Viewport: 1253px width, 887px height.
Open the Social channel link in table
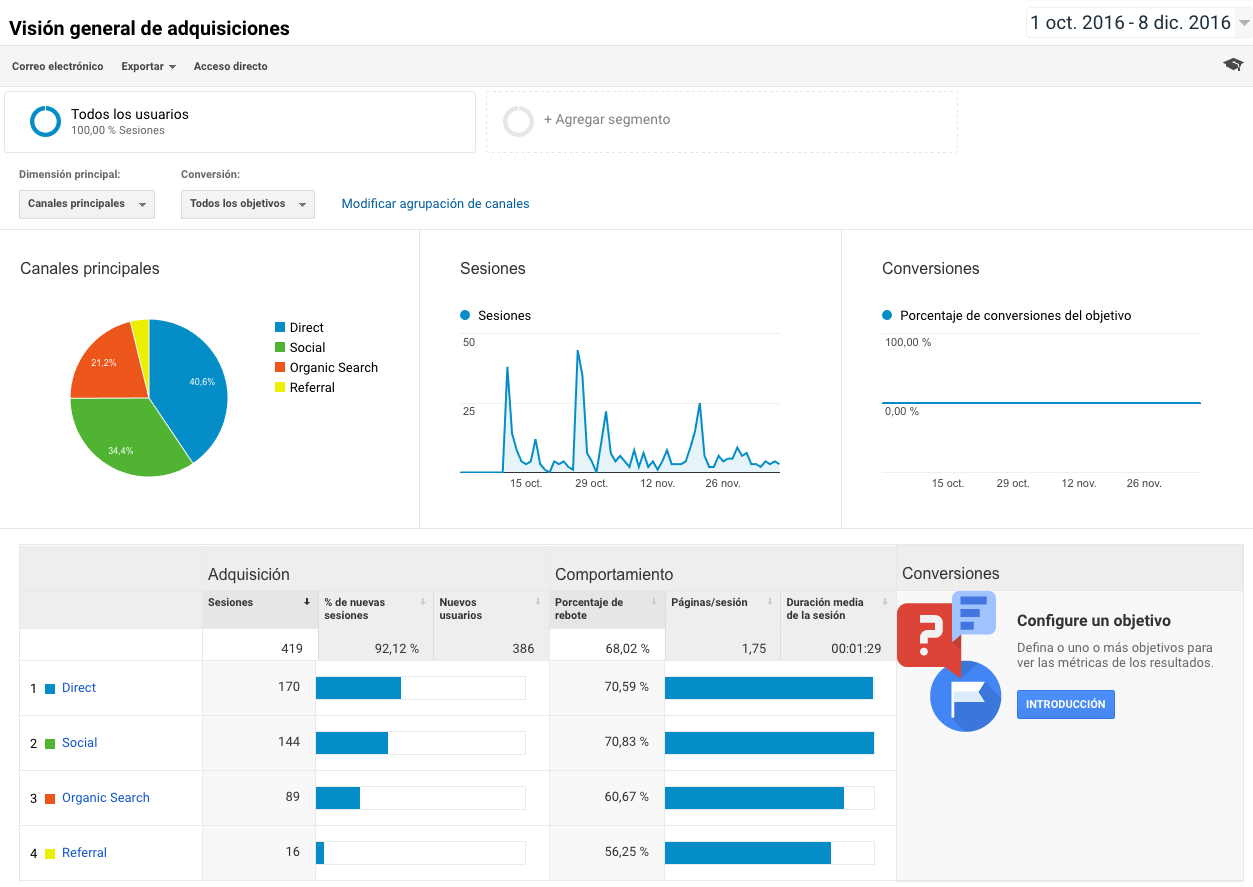tap(80, 743)
